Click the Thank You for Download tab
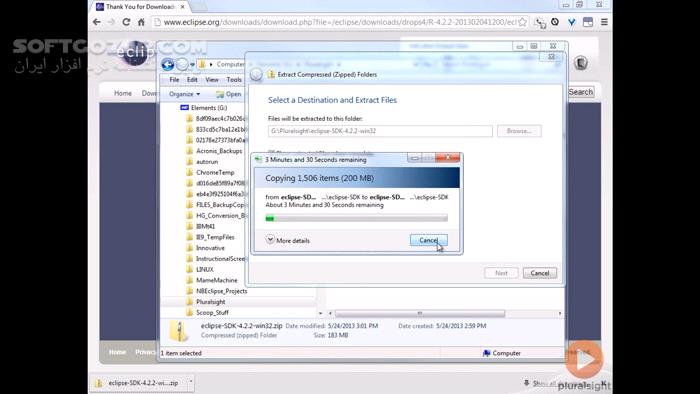This screenshot has height=394, width=700. point(141,7)
